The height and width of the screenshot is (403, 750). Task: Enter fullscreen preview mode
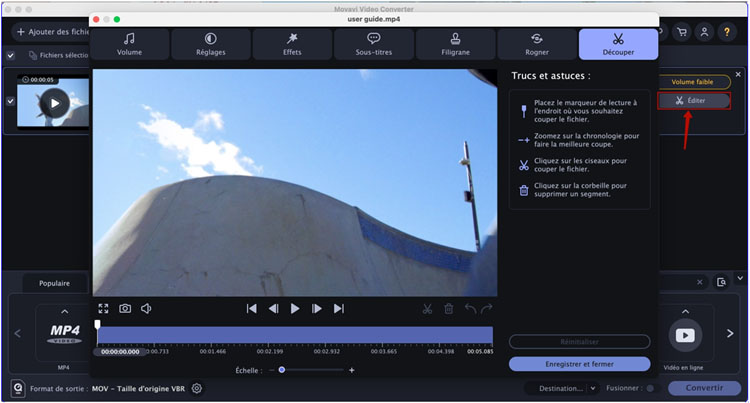tap(103, 309)
